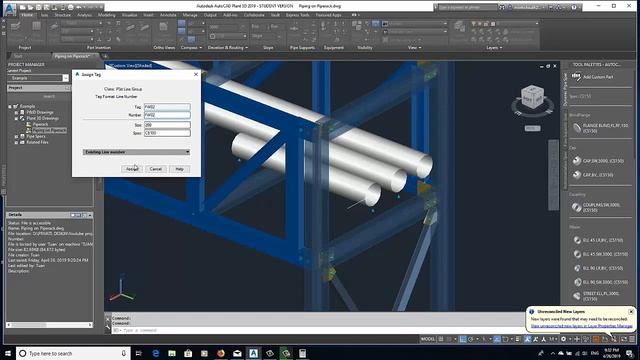Select Add Custom Part tool in Tool Palettes
Image resolution: width=640 pixels, height=360 pixels.
(593, 77)
